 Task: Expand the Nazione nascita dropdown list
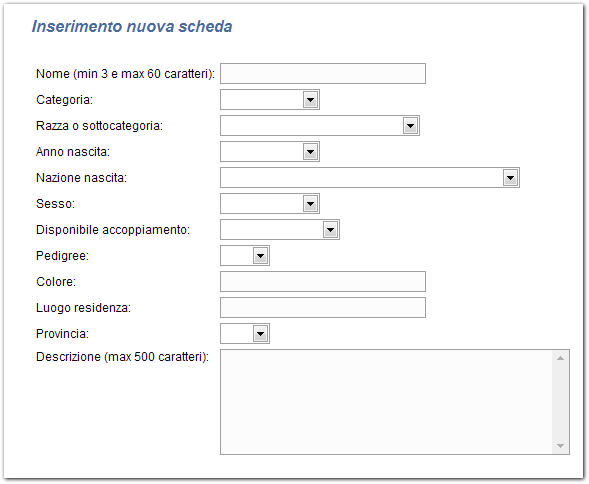tap(510, 178)
